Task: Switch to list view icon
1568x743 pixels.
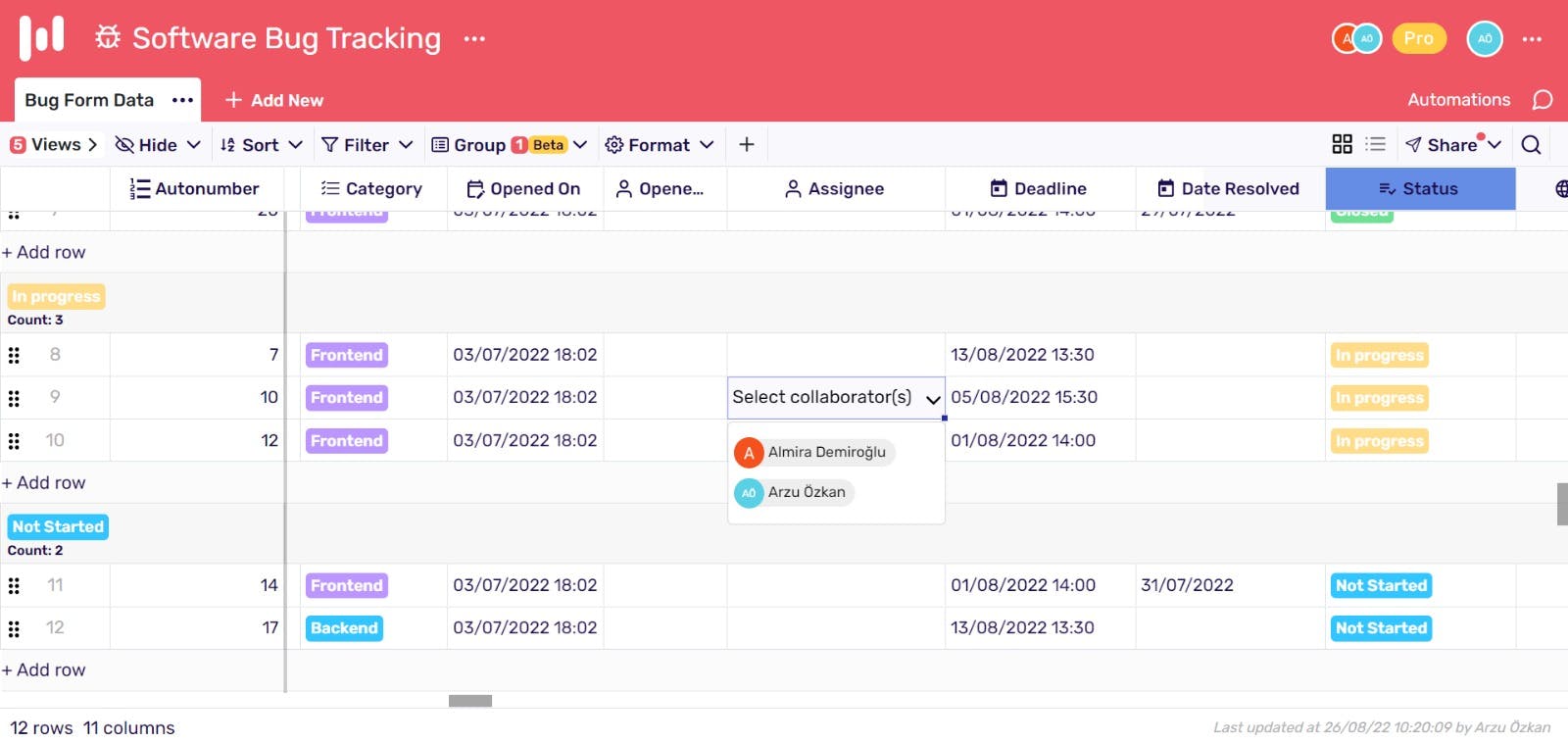Action: point(1376,144)
